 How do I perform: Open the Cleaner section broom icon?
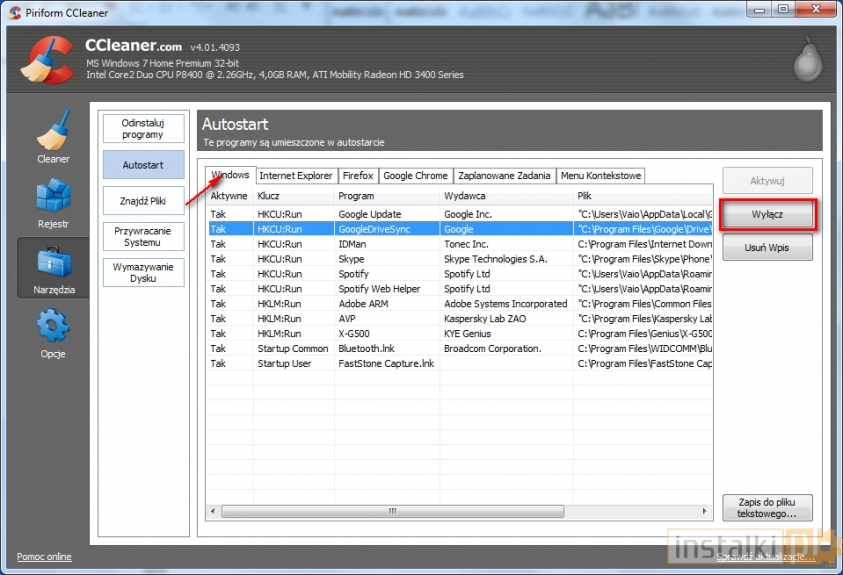pos(53,130)
